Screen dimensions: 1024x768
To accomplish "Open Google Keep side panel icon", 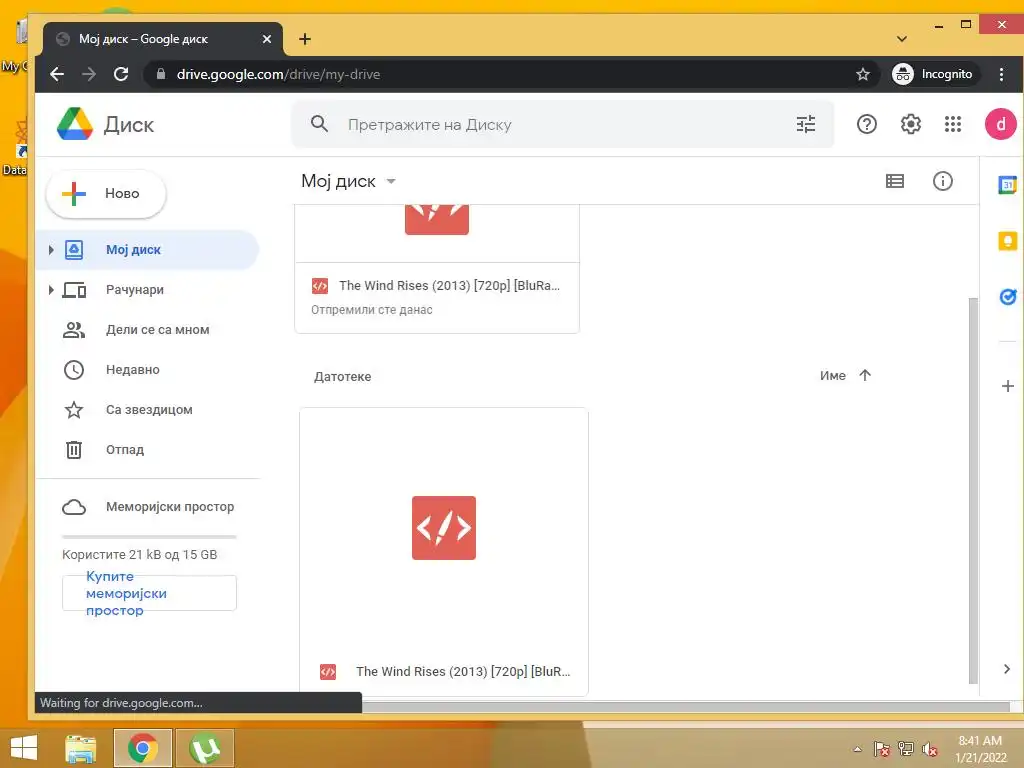I will tap(1008, 241).
